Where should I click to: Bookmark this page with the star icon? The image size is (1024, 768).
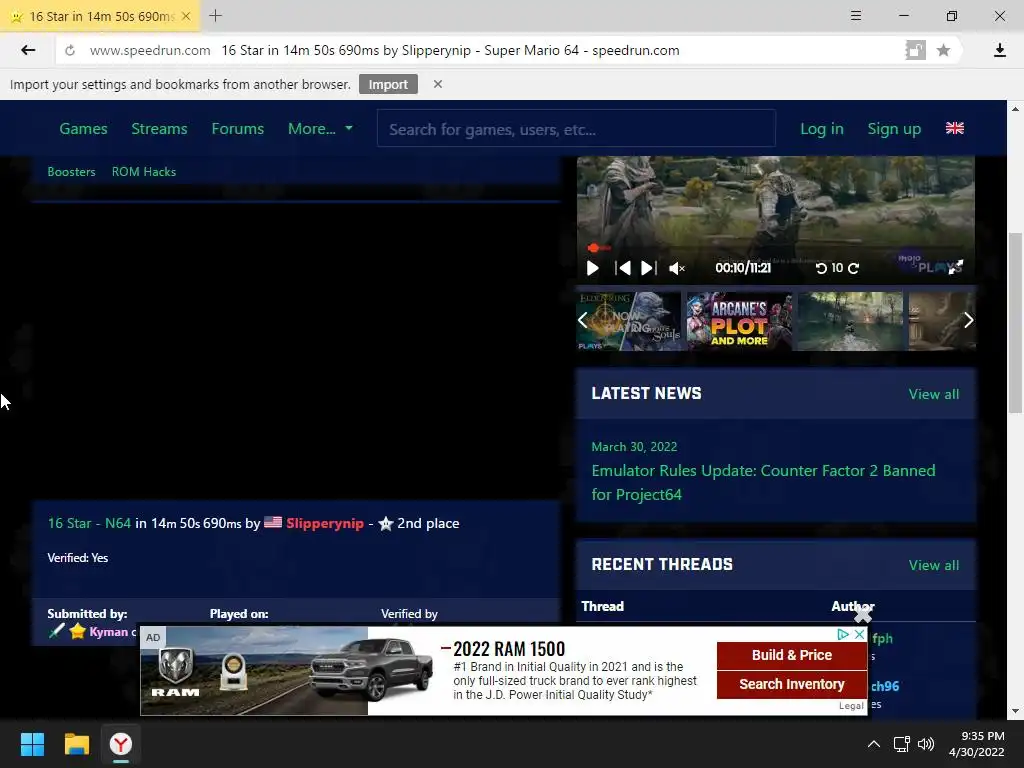click(x=943, y=50)
